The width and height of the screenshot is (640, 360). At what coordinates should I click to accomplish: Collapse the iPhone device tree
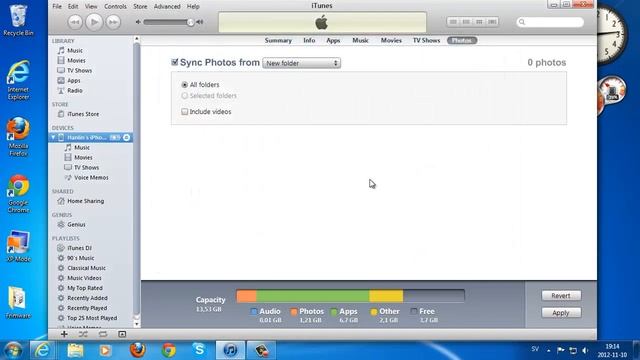coord(53,138)
